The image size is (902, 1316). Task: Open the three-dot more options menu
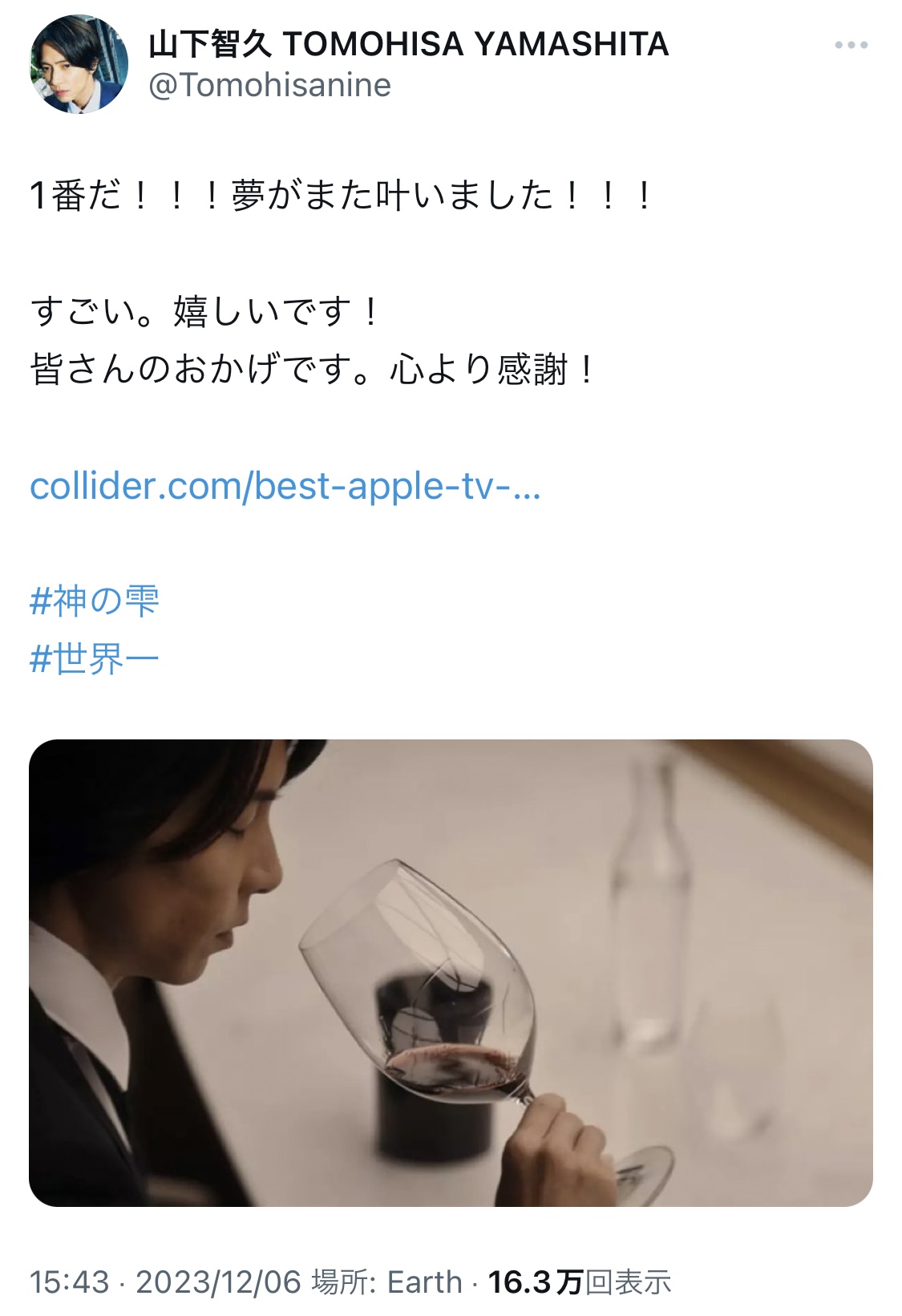851,45
